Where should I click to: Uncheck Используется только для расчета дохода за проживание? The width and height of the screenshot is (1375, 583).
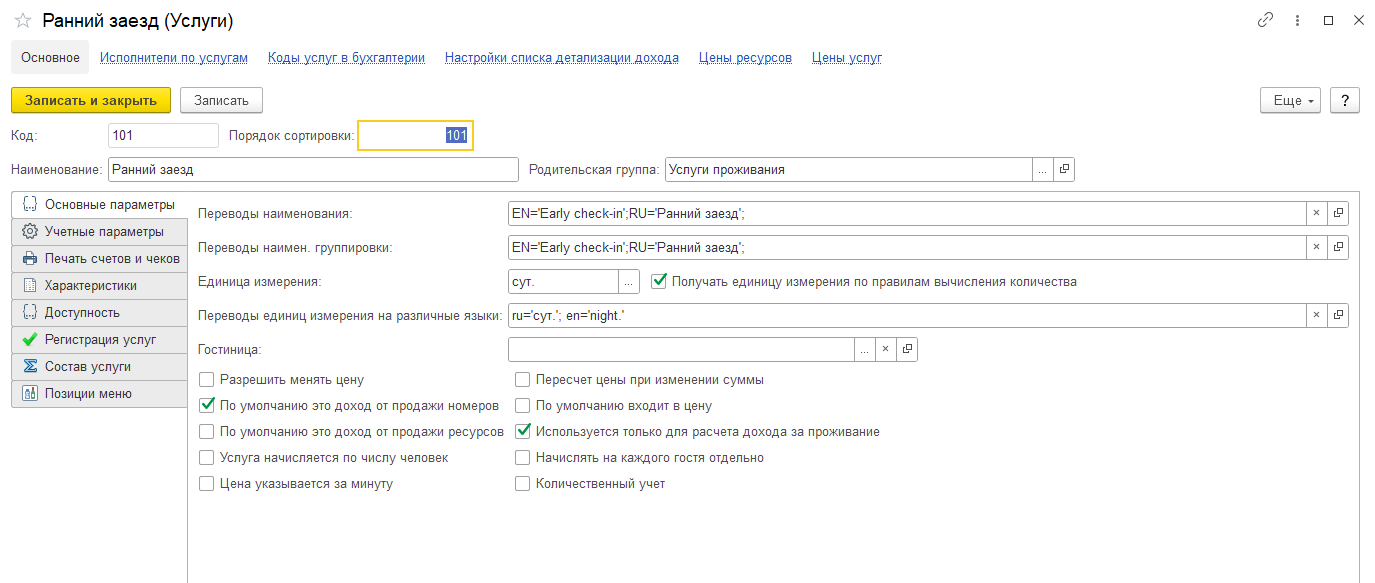point(523,432)
